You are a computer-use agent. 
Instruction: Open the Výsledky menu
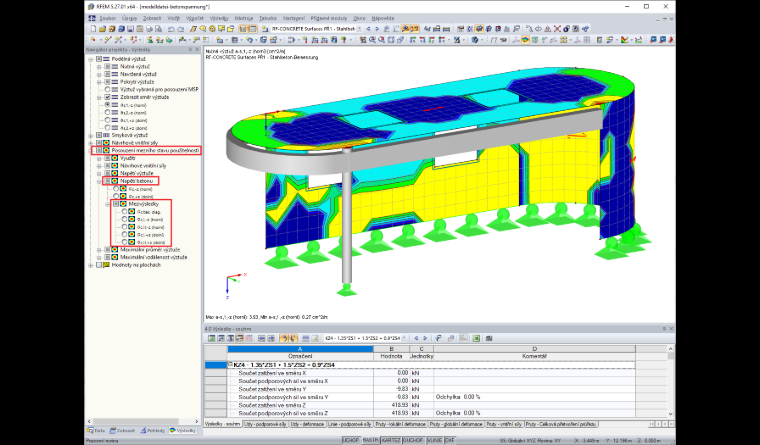coord(219,18)
